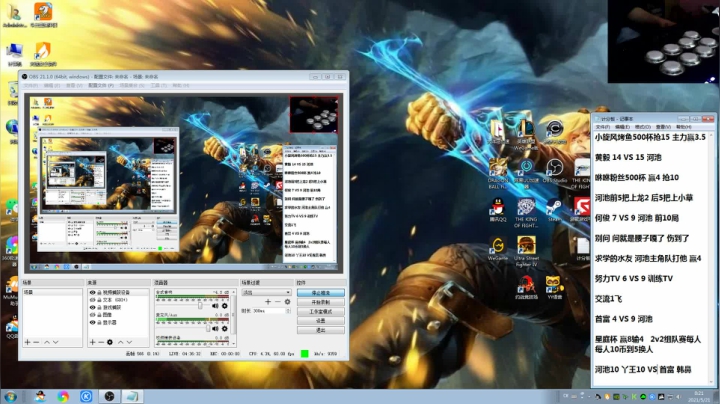Hide the 游戏捕获 source via eye
Screen dimensions: 720x404
click(x=92, y=307)
